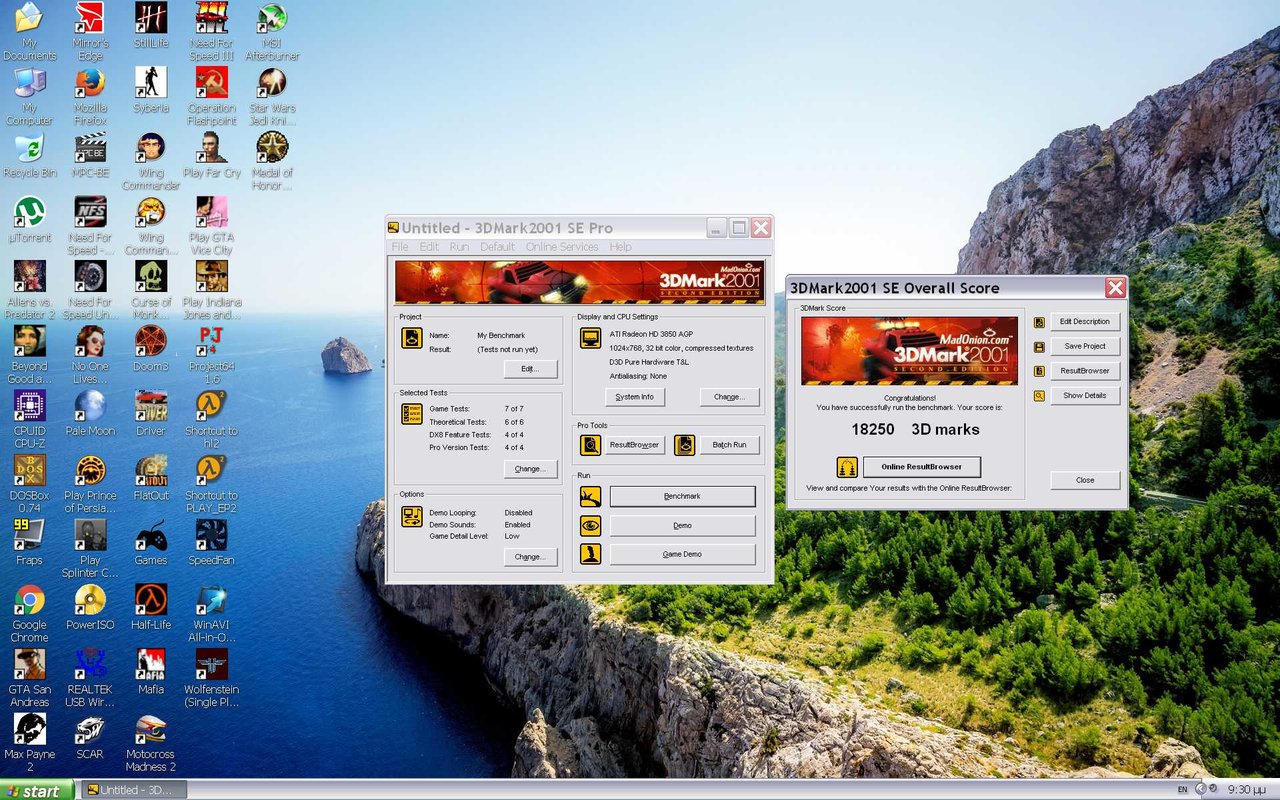Viewport: 1280px width, 800px height.
Task: Start the Benchmark run
Action: click(x=682, y=497)
